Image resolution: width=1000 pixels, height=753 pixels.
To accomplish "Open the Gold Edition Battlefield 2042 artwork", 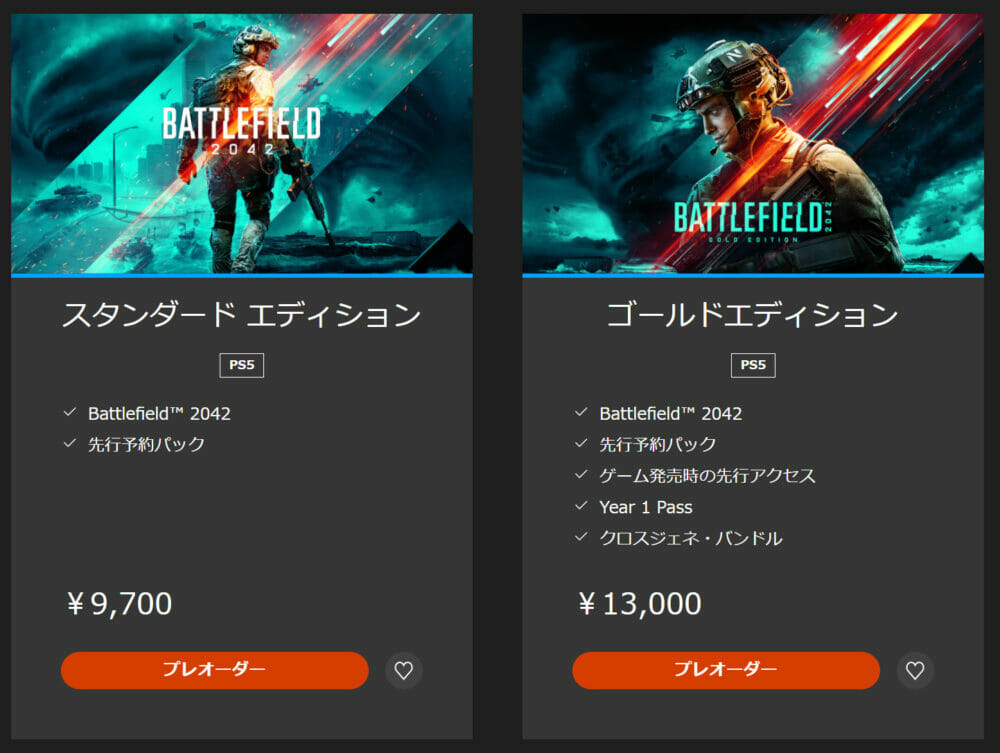I will coord(753,143).
